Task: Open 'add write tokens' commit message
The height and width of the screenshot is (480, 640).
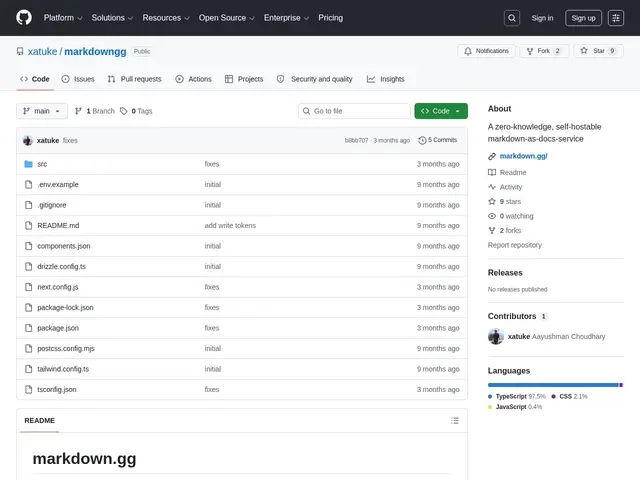Action: point(230,225)
